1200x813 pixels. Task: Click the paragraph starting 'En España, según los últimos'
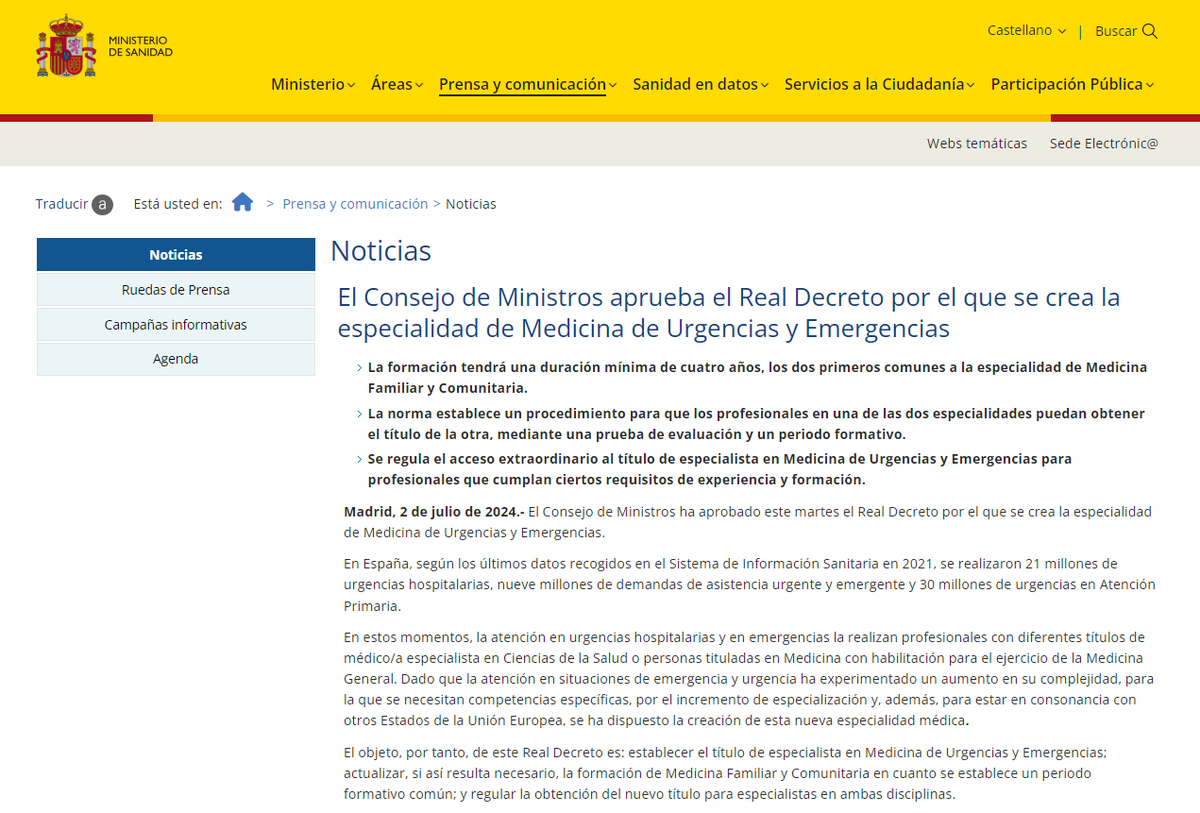[749, 585]
